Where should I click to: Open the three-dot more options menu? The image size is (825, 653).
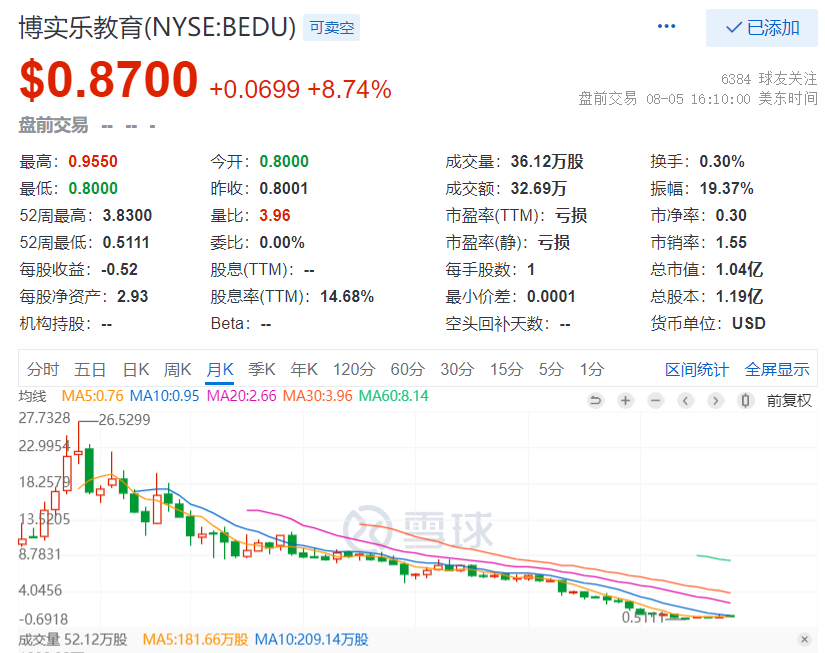[666, 26]
